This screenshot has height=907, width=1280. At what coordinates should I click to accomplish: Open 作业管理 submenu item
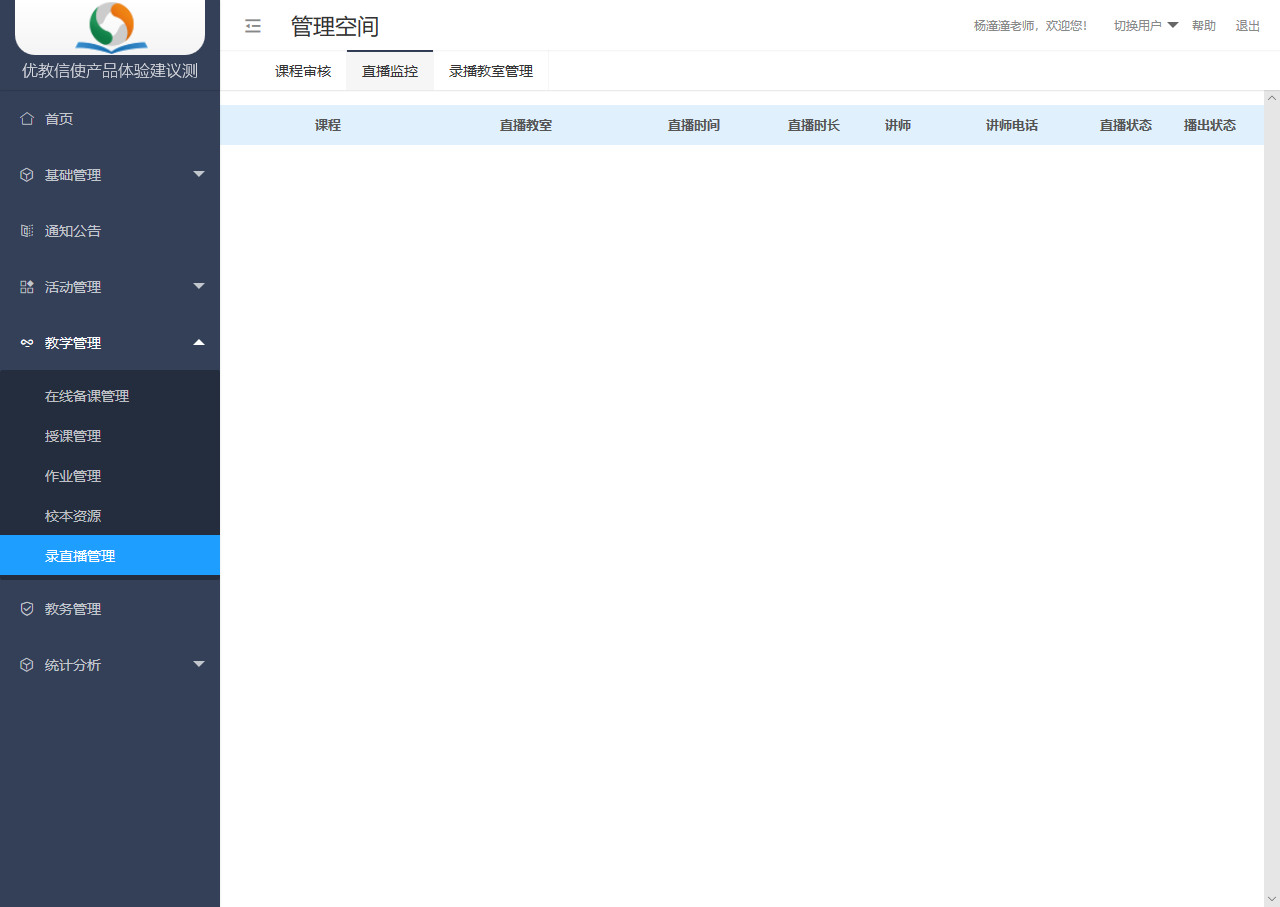[110, 476]
